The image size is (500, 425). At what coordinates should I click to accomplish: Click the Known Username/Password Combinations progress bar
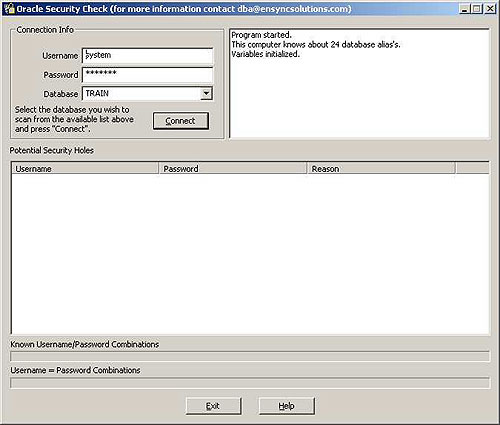[x=250, y=356]
